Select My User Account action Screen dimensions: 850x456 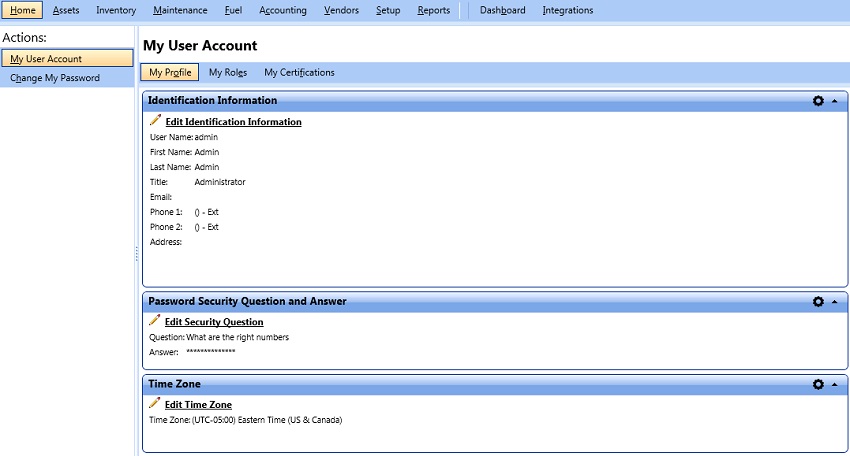tap(67, 59)
